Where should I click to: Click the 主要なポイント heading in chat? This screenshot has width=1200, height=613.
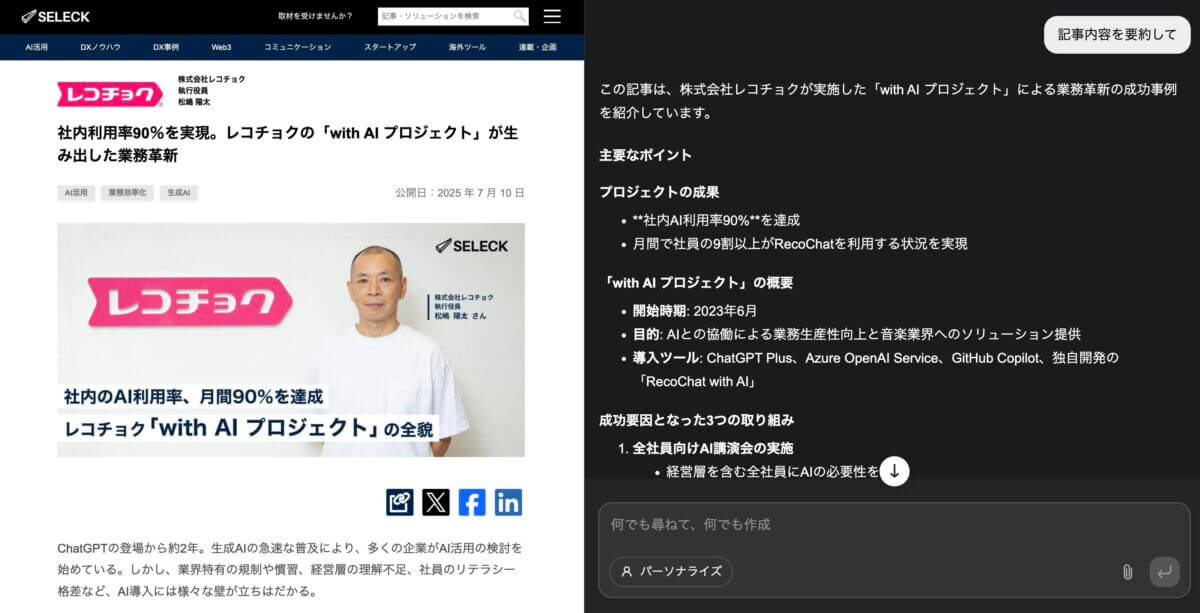pos(645,155)
